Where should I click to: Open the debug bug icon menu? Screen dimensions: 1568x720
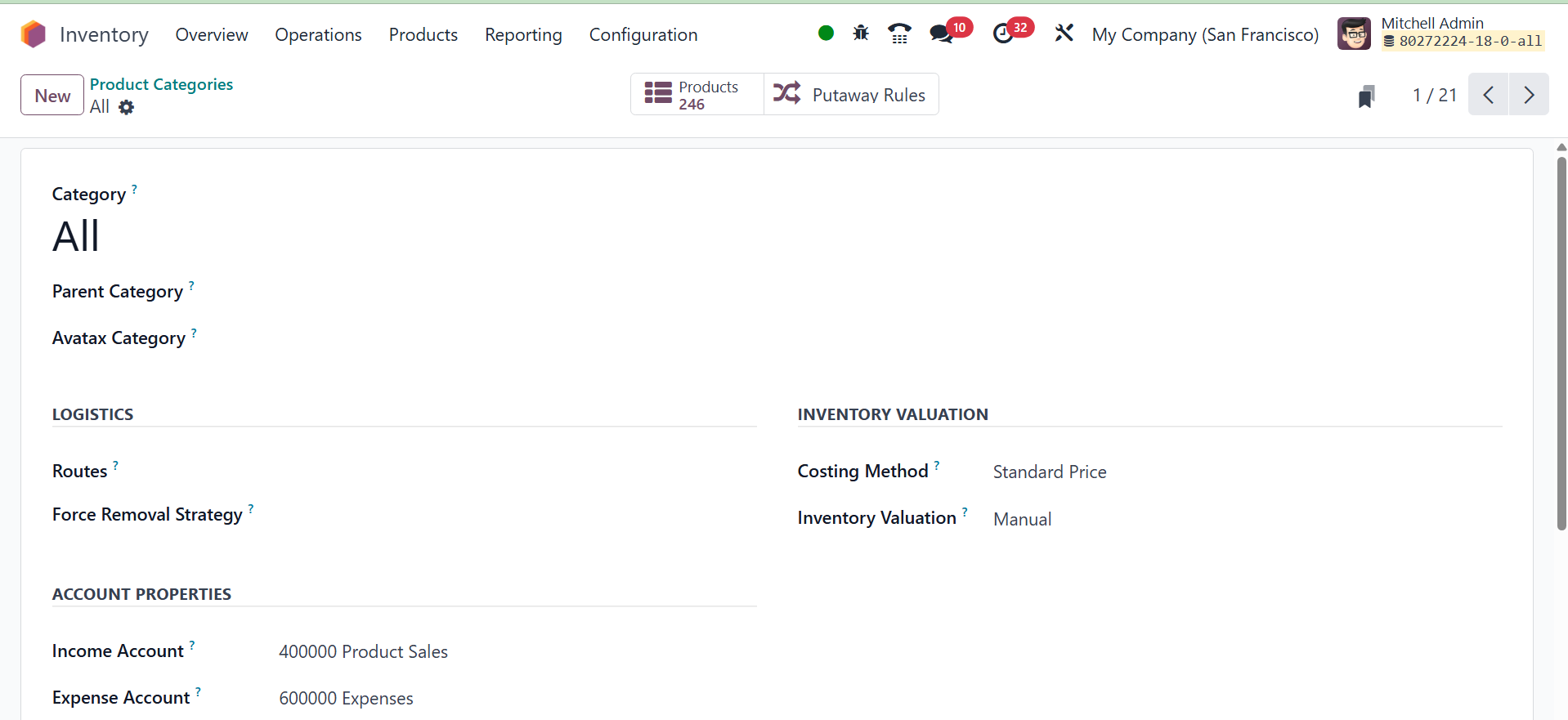861,34
